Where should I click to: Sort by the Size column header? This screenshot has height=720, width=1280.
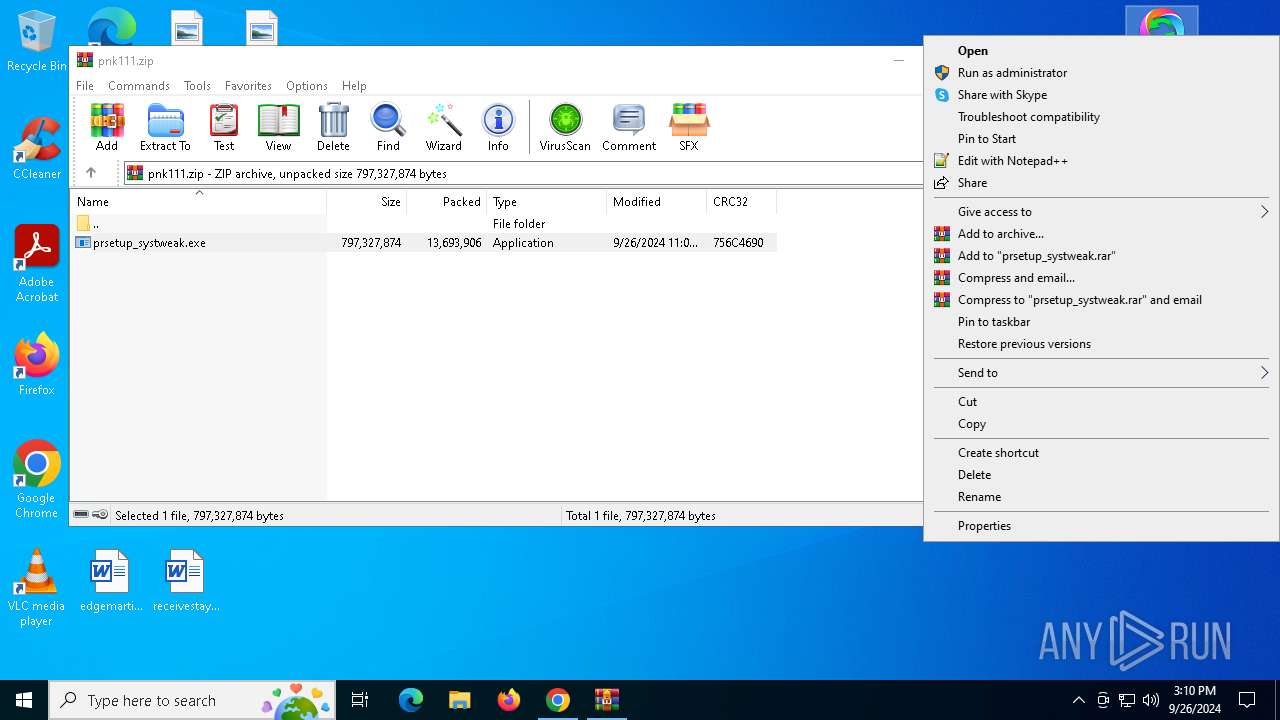[366, 201]
